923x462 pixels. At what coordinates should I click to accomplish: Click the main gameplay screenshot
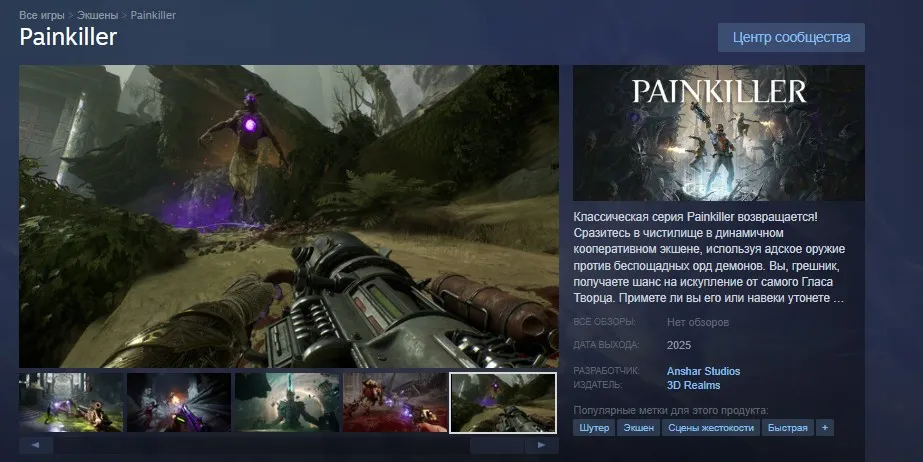[x=289, y=216]
